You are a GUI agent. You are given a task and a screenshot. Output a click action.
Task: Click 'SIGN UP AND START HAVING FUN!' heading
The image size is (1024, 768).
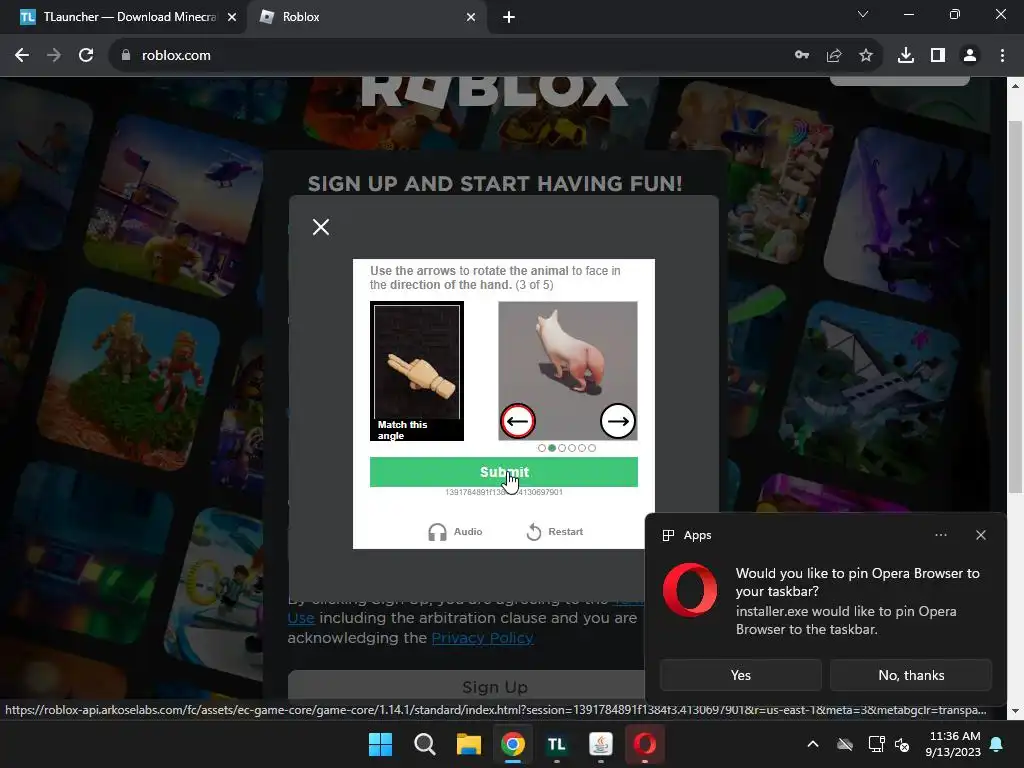(495, 184)
